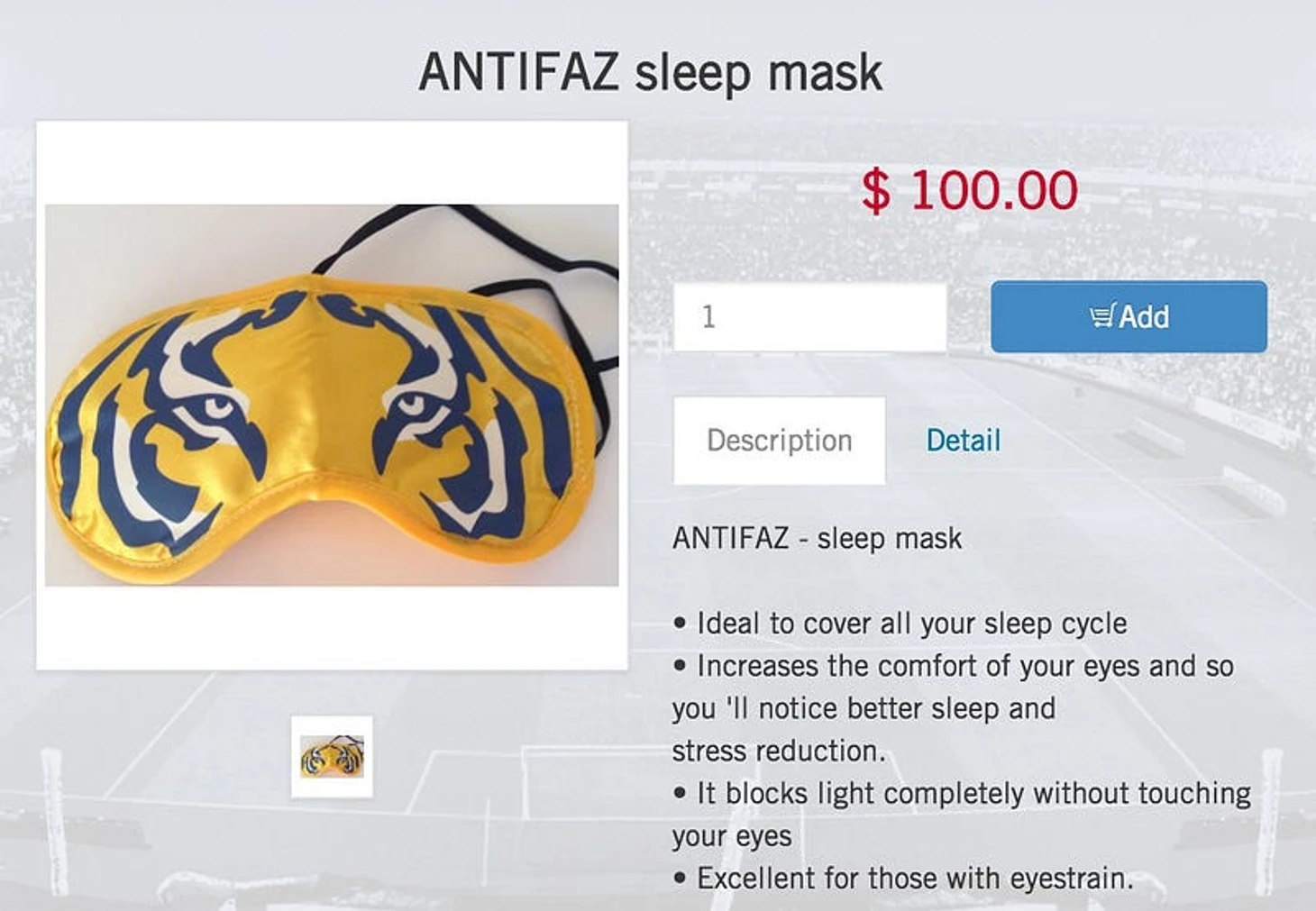Click the 'Excellent for those with eyestrain' bullet

point(902,878)
